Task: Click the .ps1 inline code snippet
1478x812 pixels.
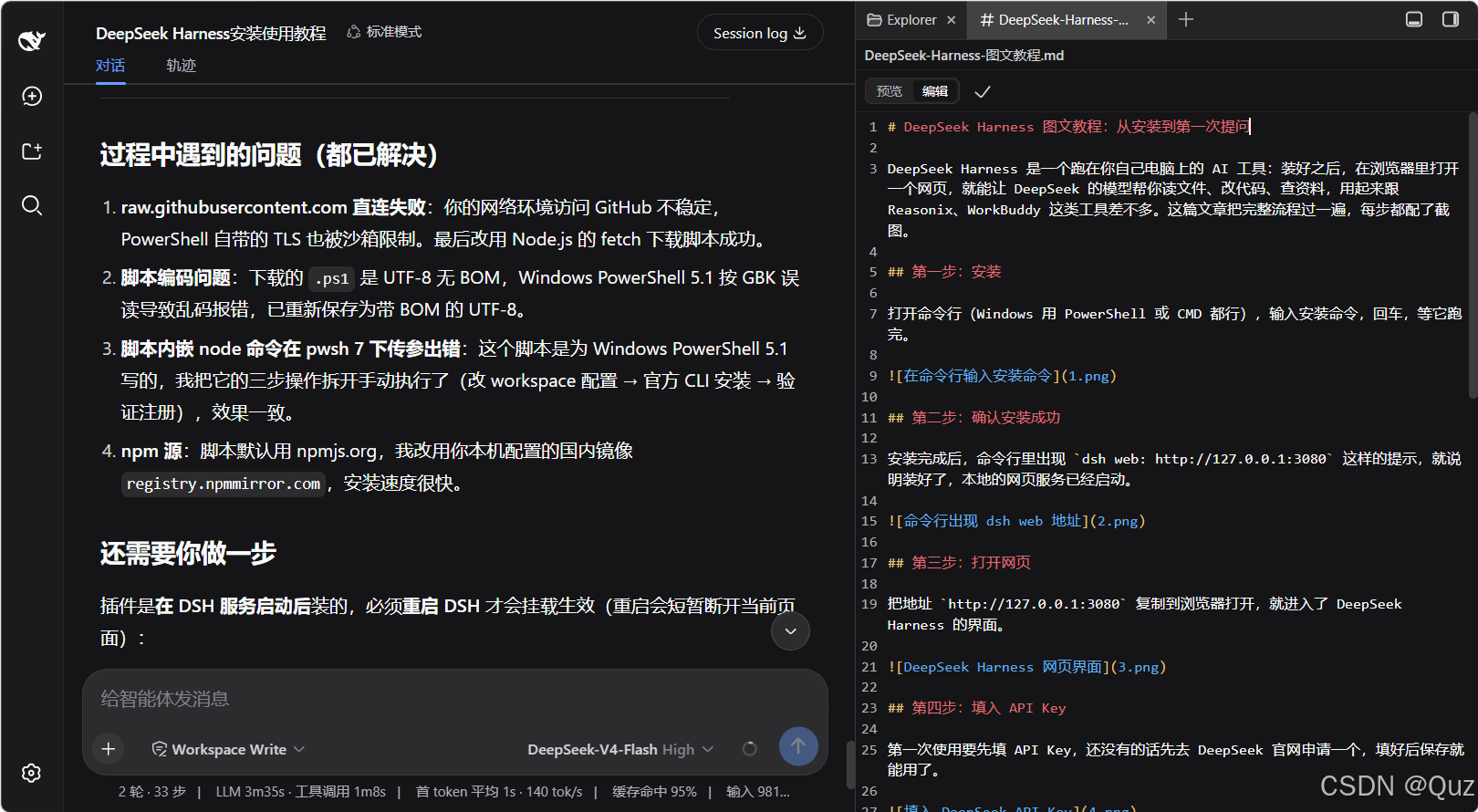Action: (331, 278)
